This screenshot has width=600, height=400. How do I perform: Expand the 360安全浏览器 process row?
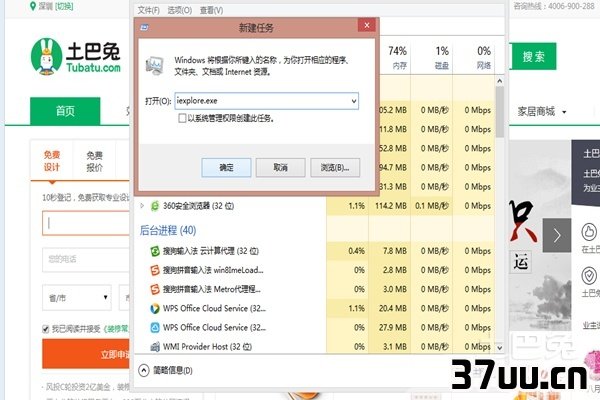142,206
